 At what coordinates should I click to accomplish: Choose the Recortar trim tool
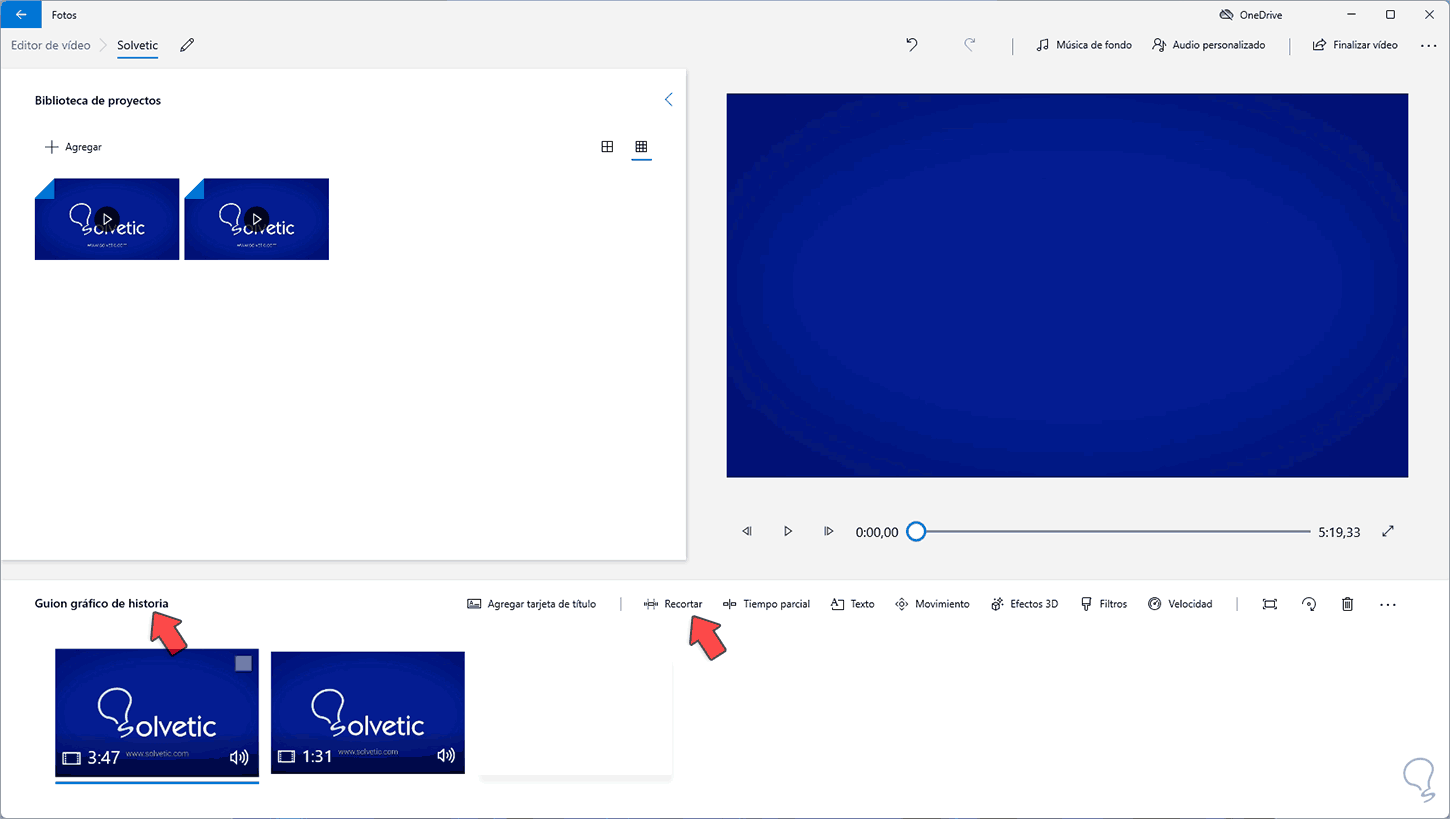(x=673, y=604)
